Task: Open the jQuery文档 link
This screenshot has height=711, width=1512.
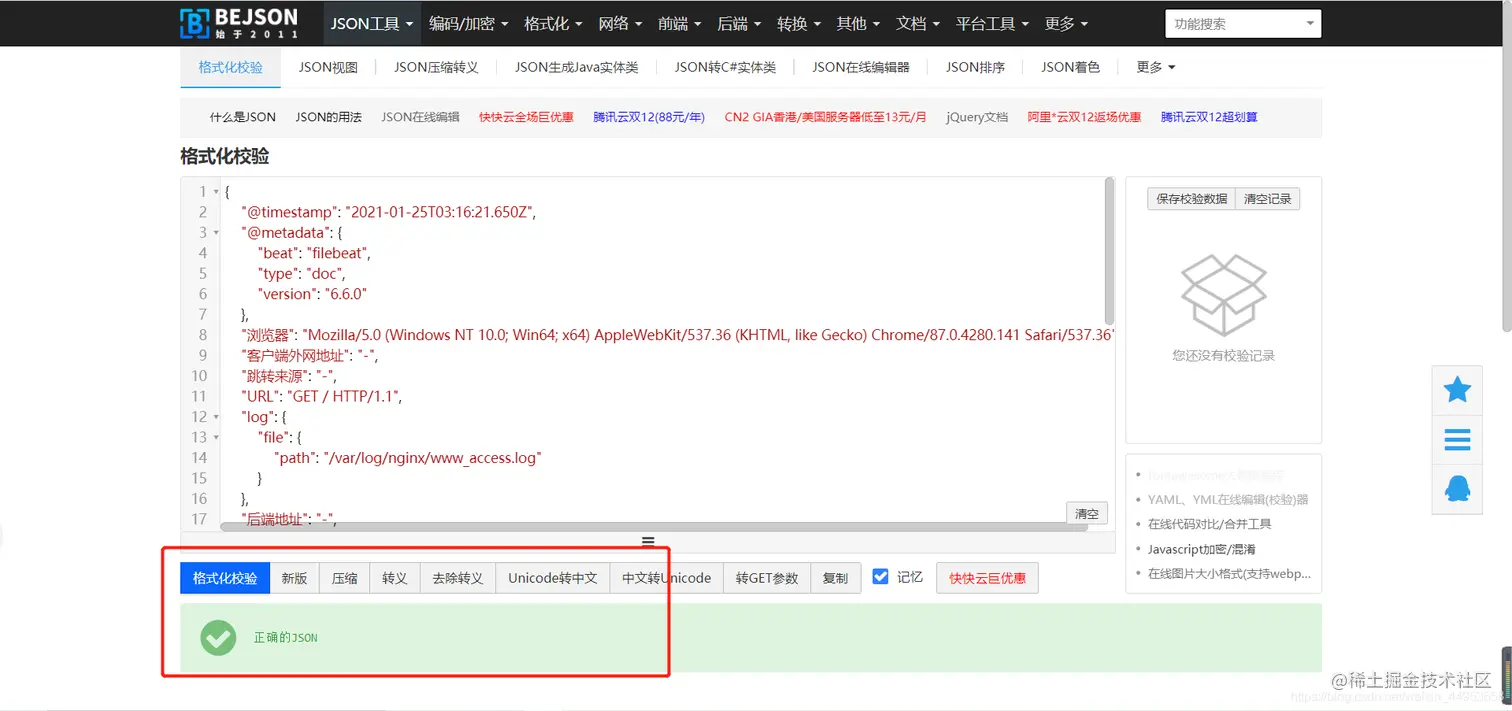Action: [x=977, y=117]
